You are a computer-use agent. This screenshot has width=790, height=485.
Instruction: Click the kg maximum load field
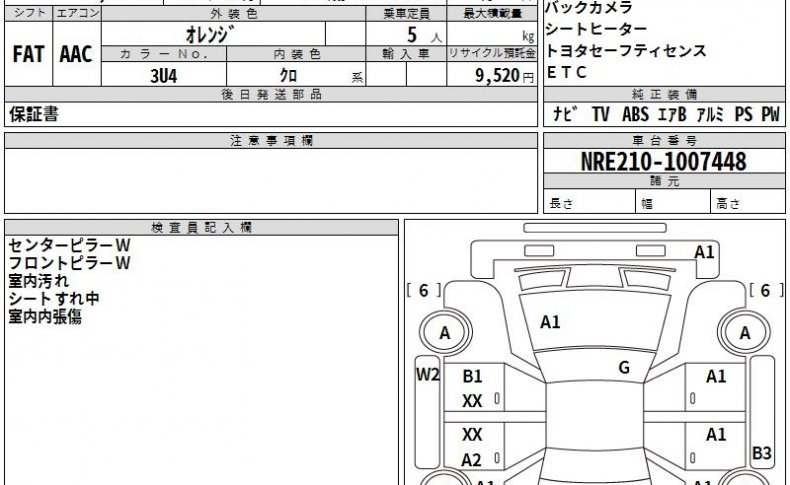tap(492, 34)
